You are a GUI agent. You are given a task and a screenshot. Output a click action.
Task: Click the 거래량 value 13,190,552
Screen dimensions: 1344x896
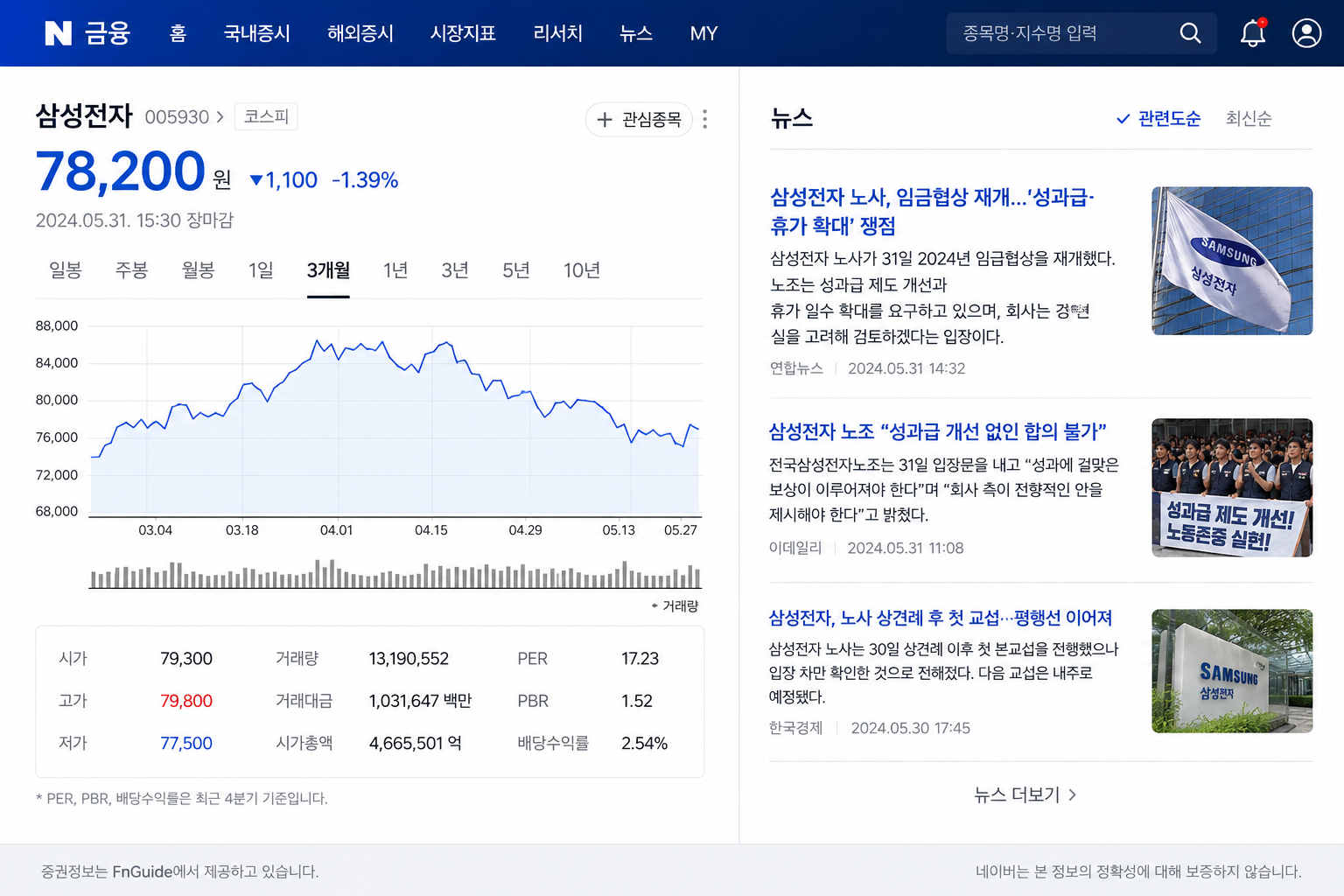point(409,659)
